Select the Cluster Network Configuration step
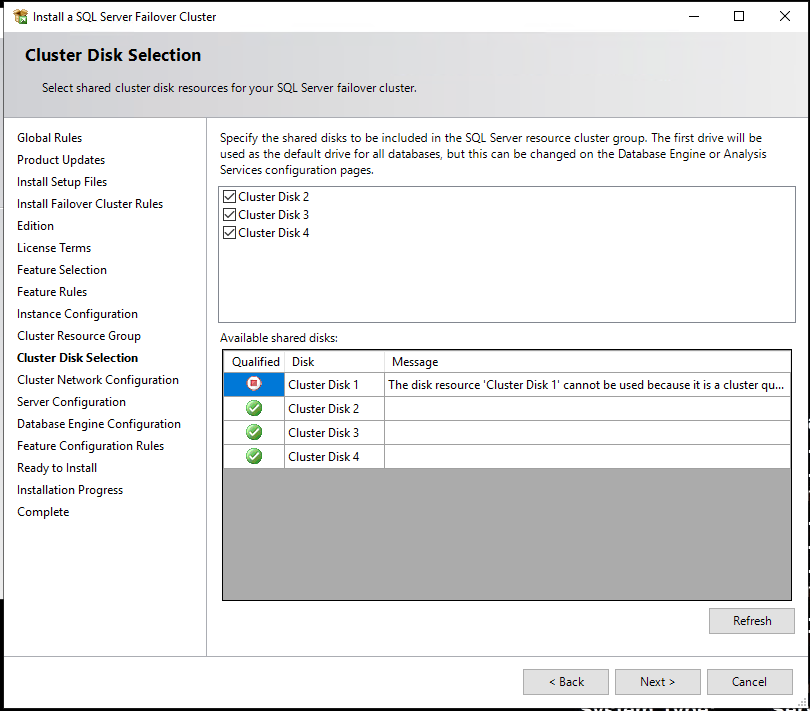This screenshot has height=711, width=810. click(x=98, y=380)
